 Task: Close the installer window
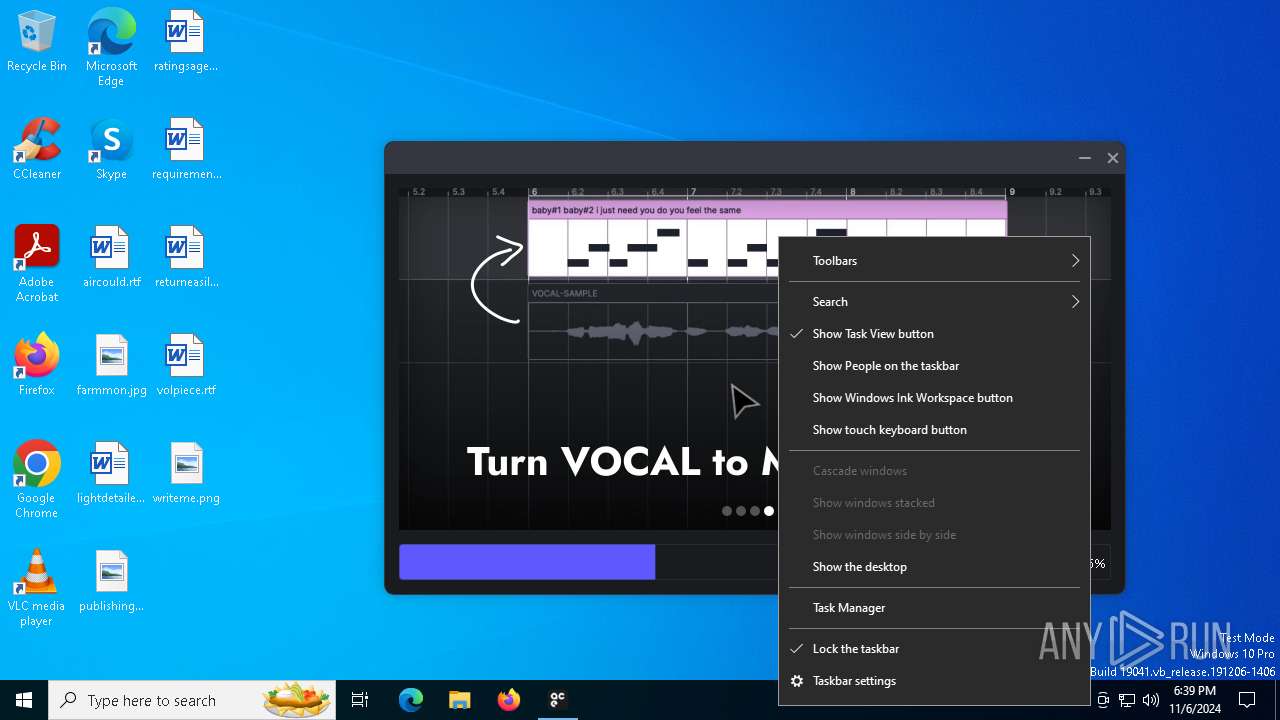(1112, 158)
